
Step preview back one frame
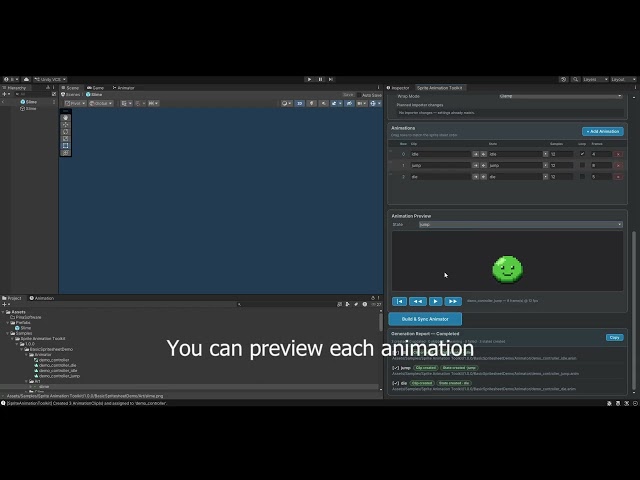tap(418, 301)
